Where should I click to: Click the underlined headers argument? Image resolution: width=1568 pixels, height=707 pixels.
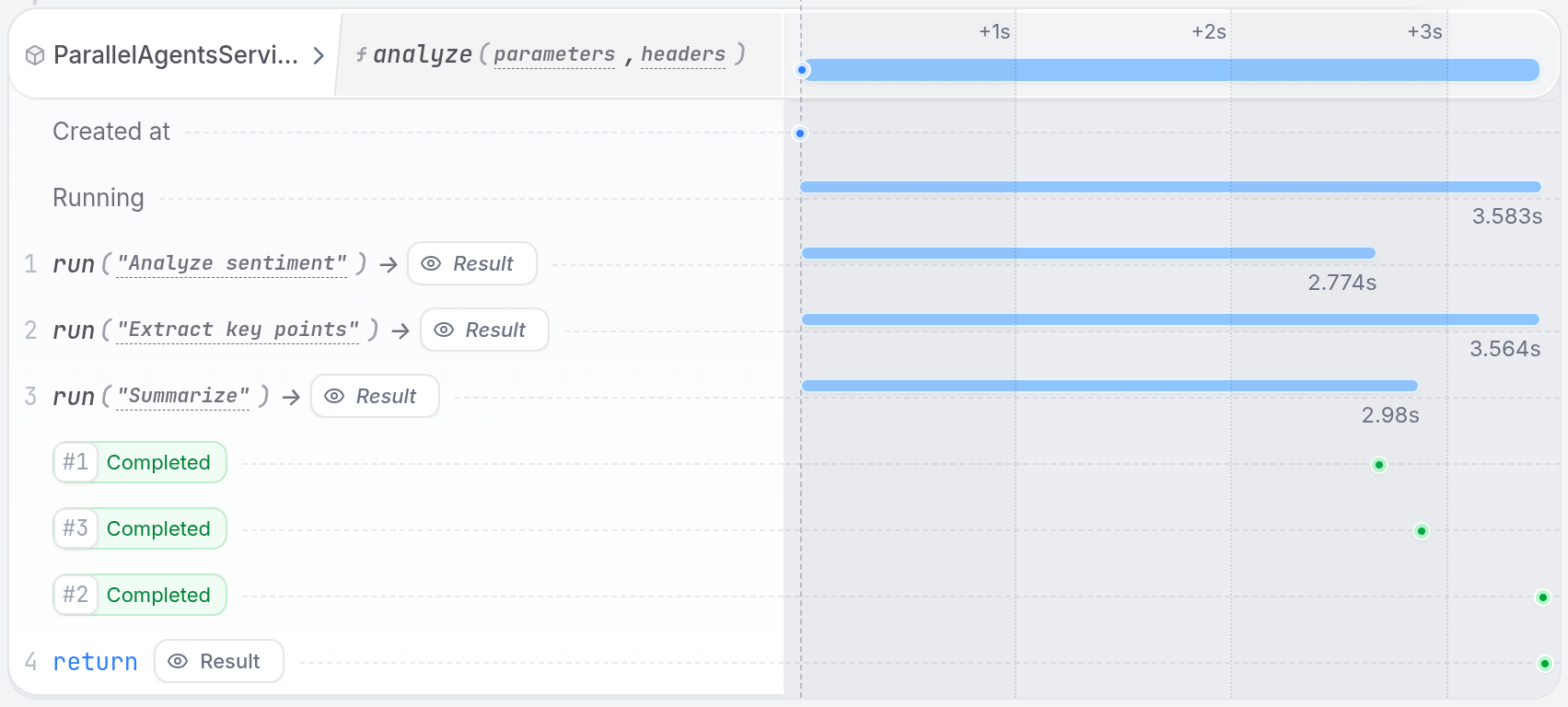coord(683,54)
